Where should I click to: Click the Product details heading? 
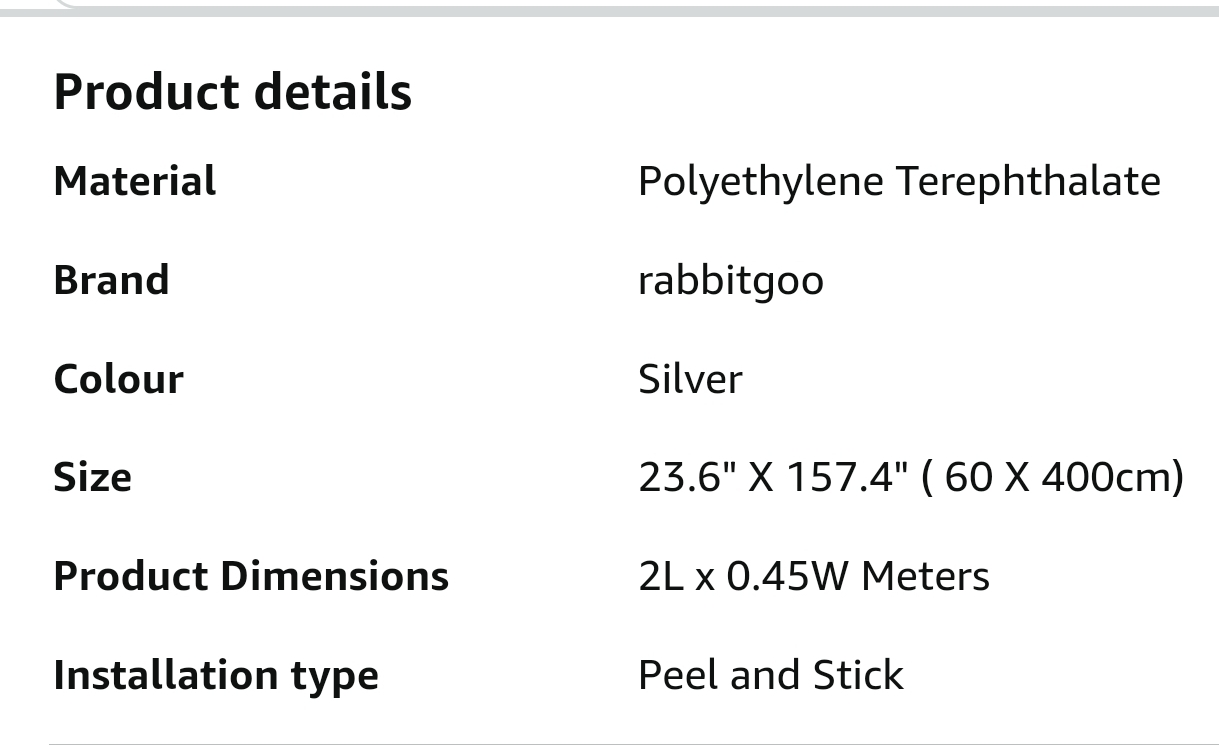click(232, 91)
